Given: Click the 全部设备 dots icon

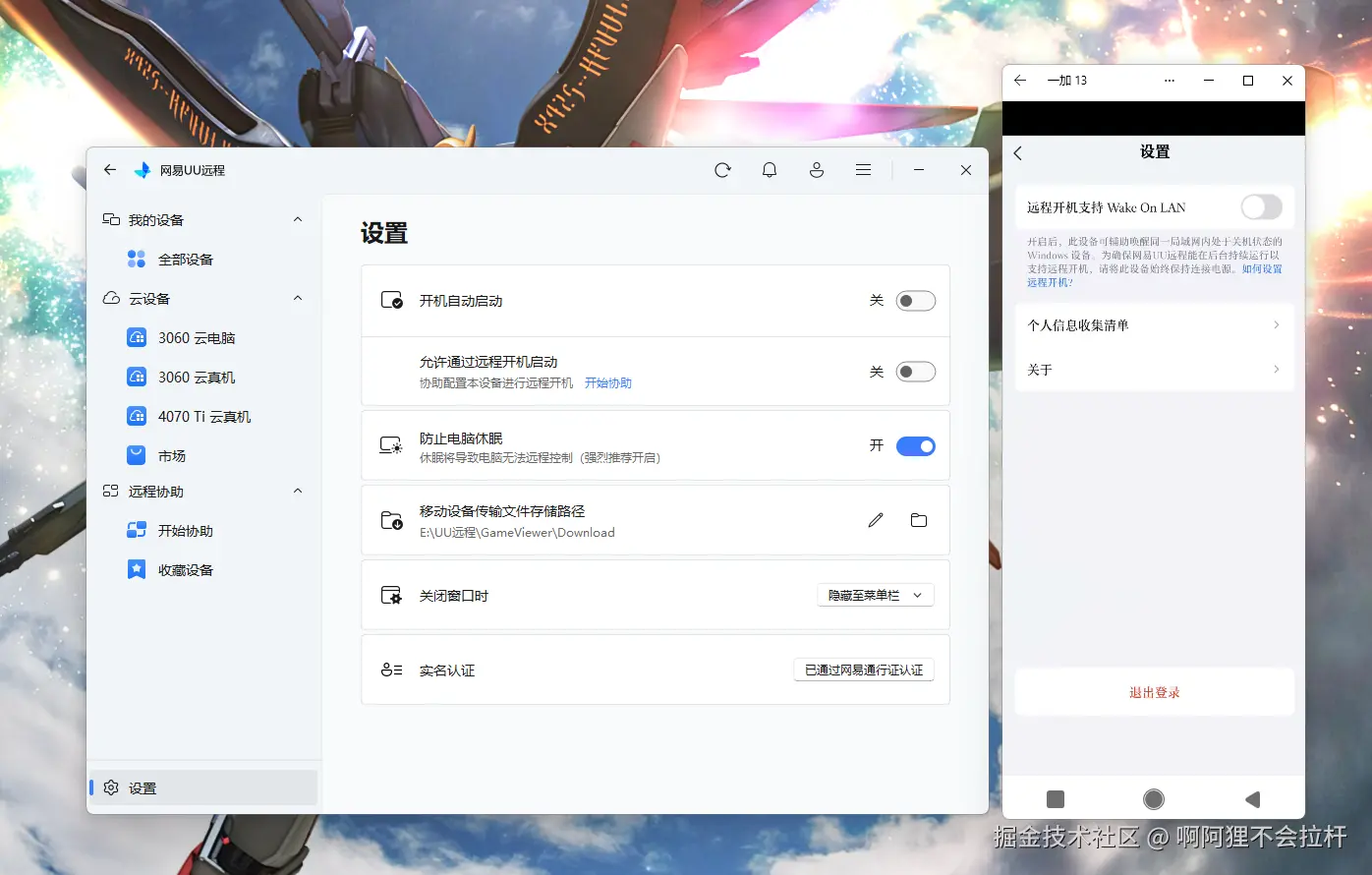Looking at the screenshot, I should pos(137,260).
